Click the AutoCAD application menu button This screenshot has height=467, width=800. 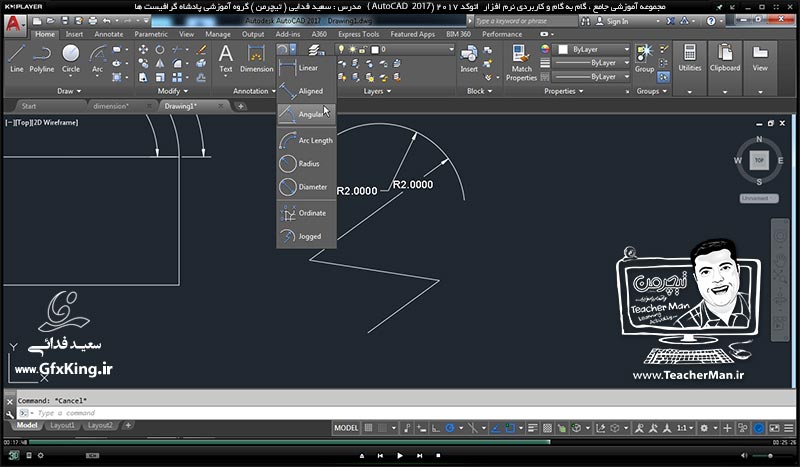tap(15, 24)
